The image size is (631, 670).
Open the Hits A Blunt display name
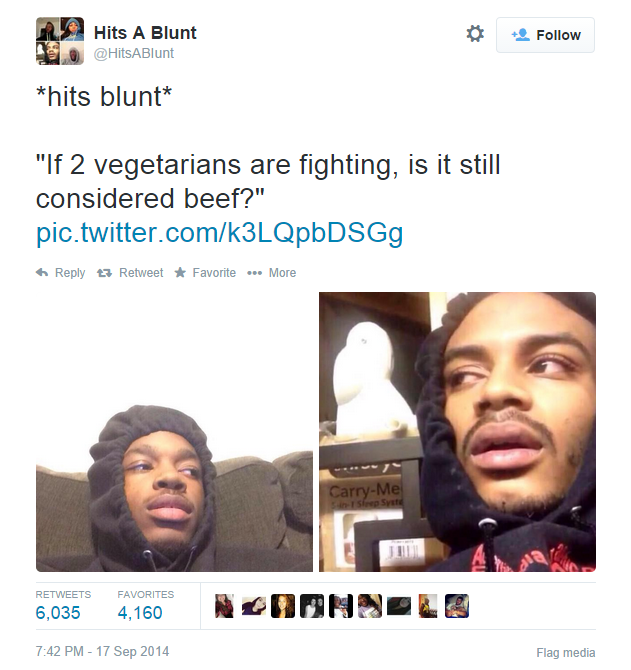[145, 33]
